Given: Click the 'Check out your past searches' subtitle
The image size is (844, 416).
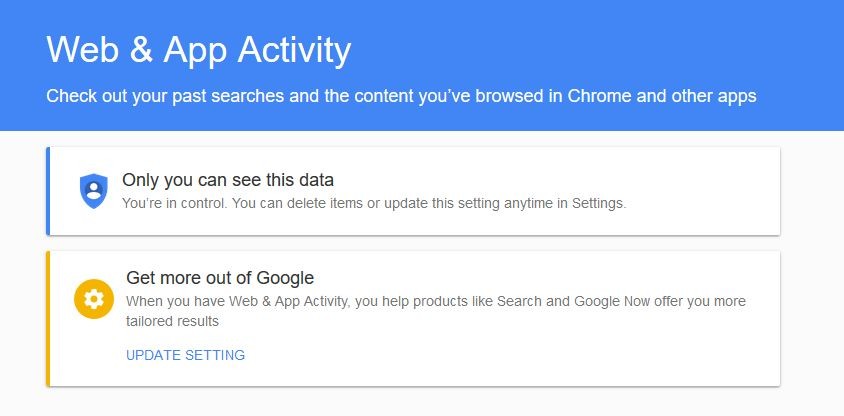Looking at the screenshot, I should 401,96.
